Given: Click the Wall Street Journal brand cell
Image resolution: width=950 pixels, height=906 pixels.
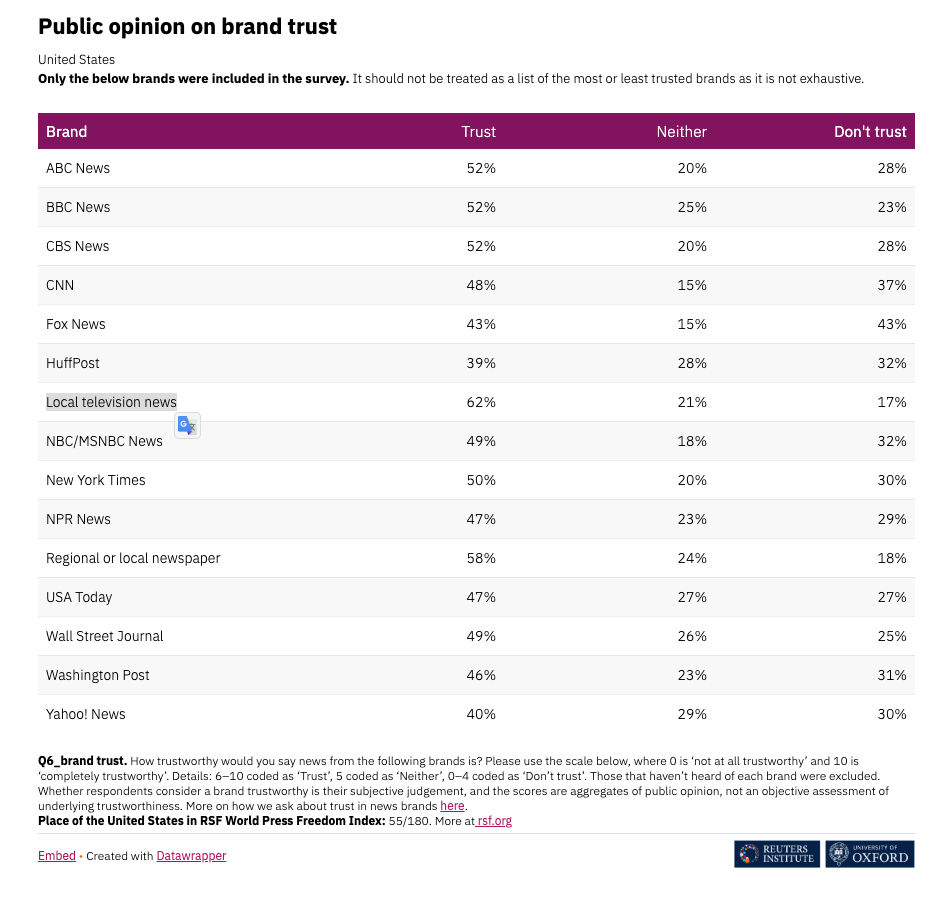Looking at the screenshot, I should click(104, 636).
